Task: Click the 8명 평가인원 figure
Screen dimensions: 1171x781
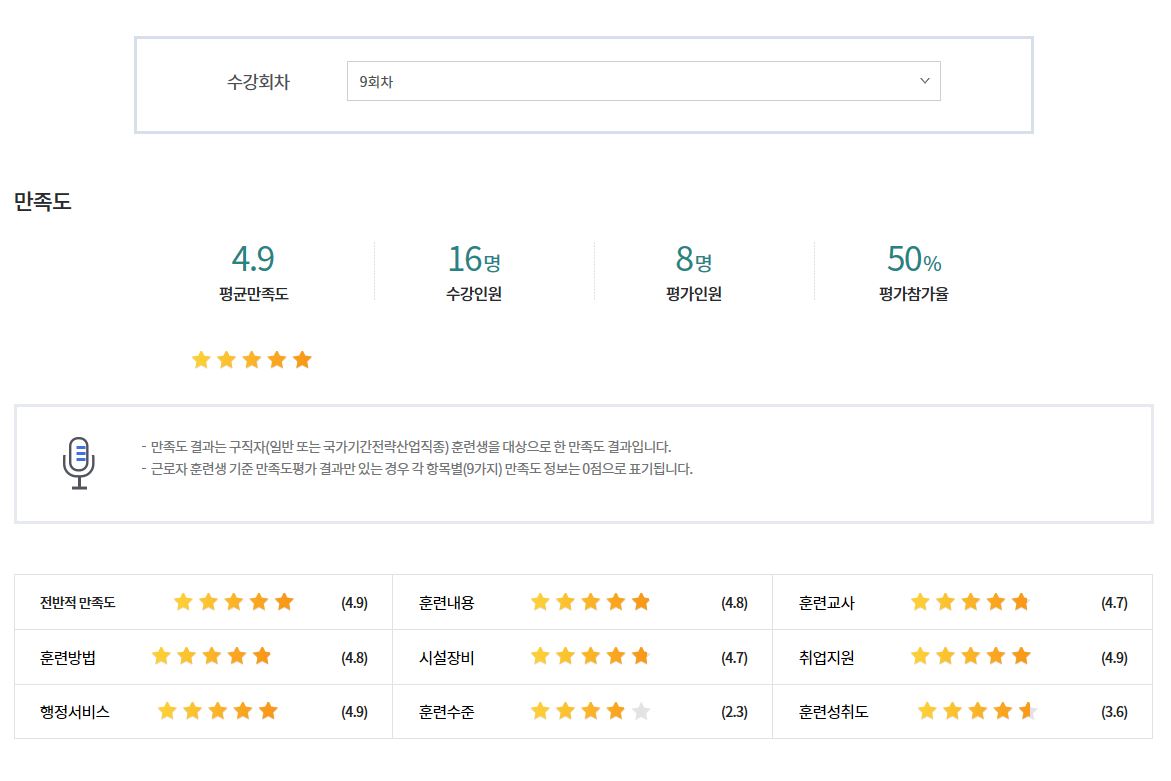Action: coord(693,259)
